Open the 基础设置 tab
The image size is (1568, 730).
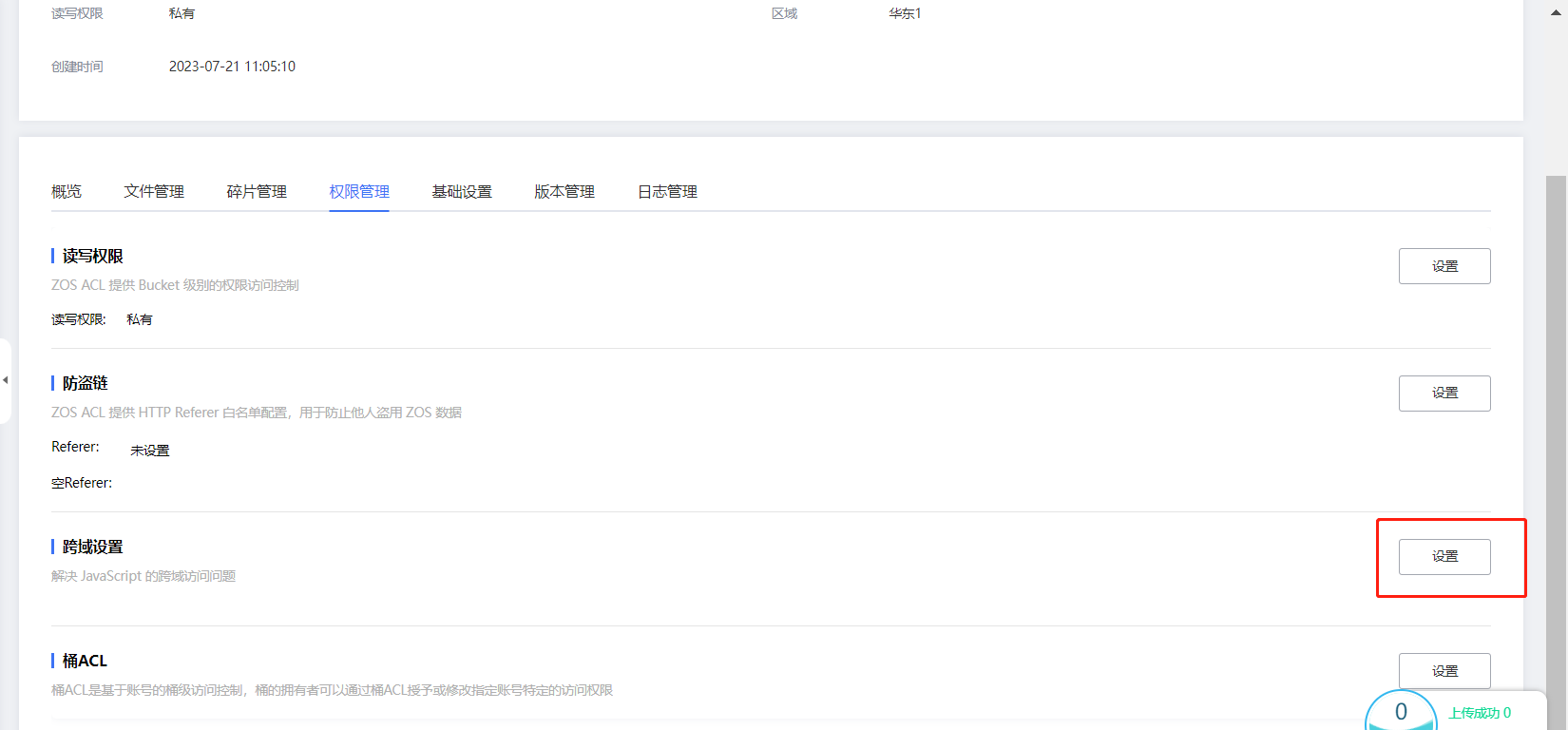point(462,192)
